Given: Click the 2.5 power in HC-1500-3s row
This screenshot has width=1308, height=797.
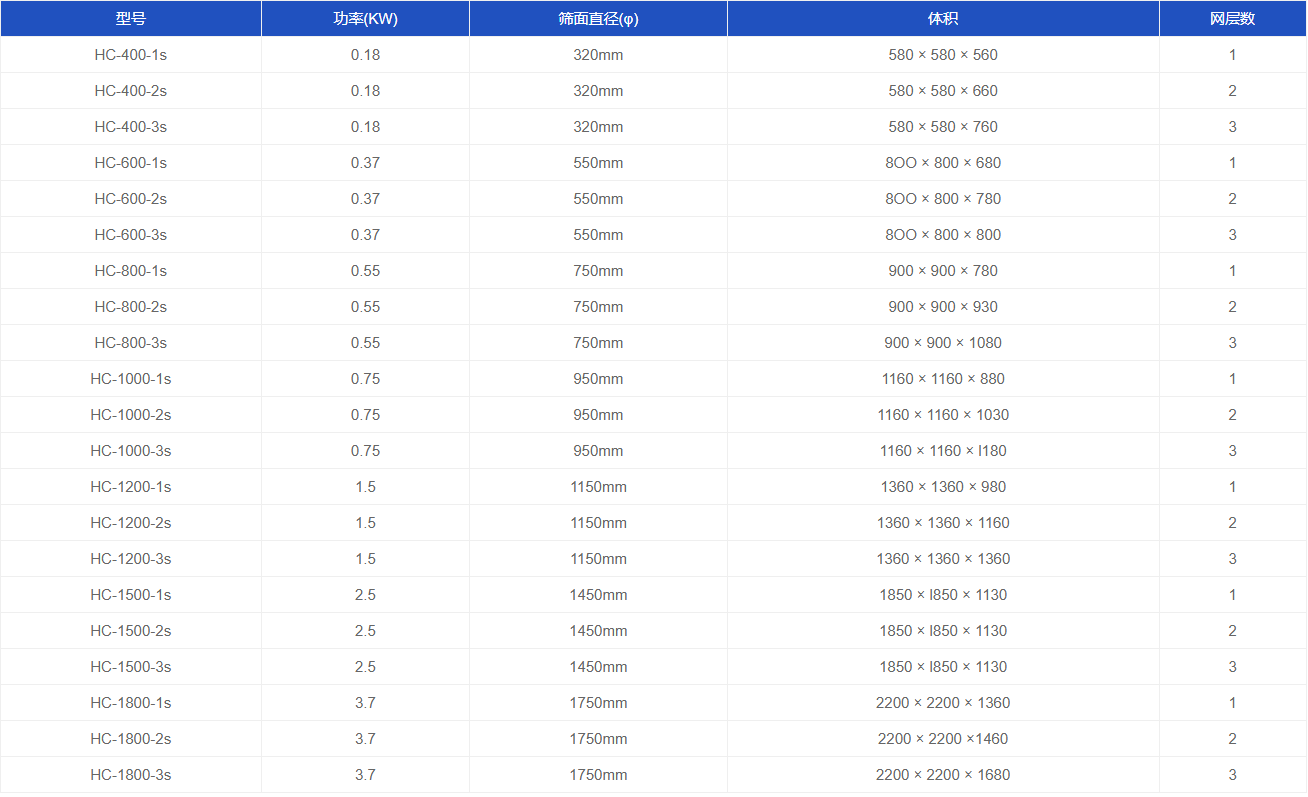Looking at the screenshot, I should coord(366,667).
